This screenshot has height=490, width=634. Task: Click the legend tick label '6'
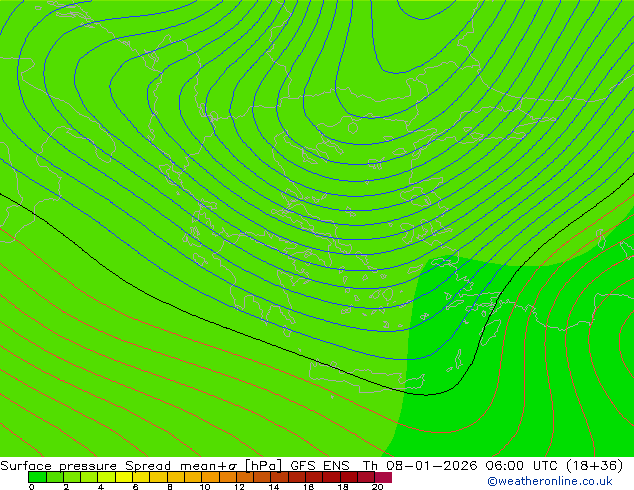[135, 487]
